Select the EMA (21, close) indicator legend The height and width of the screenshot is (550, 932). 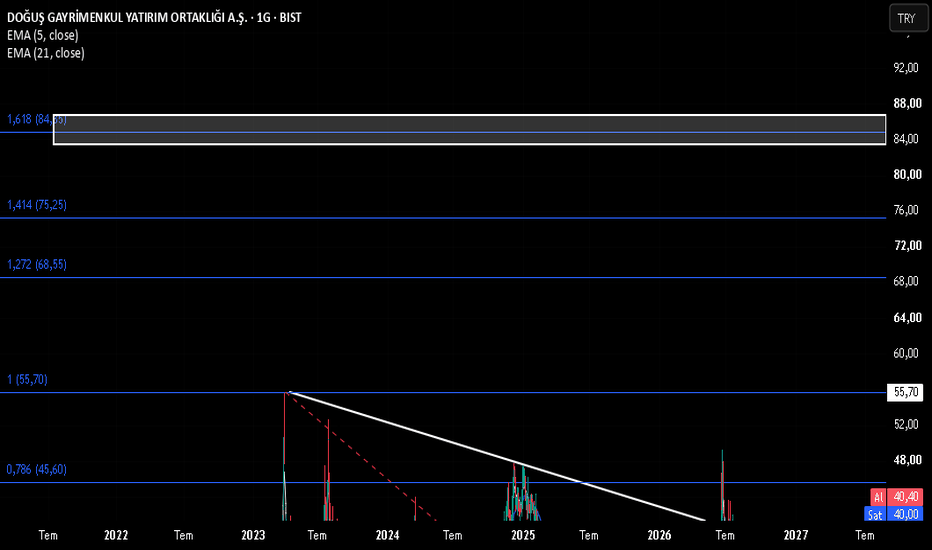coord(46,53)
